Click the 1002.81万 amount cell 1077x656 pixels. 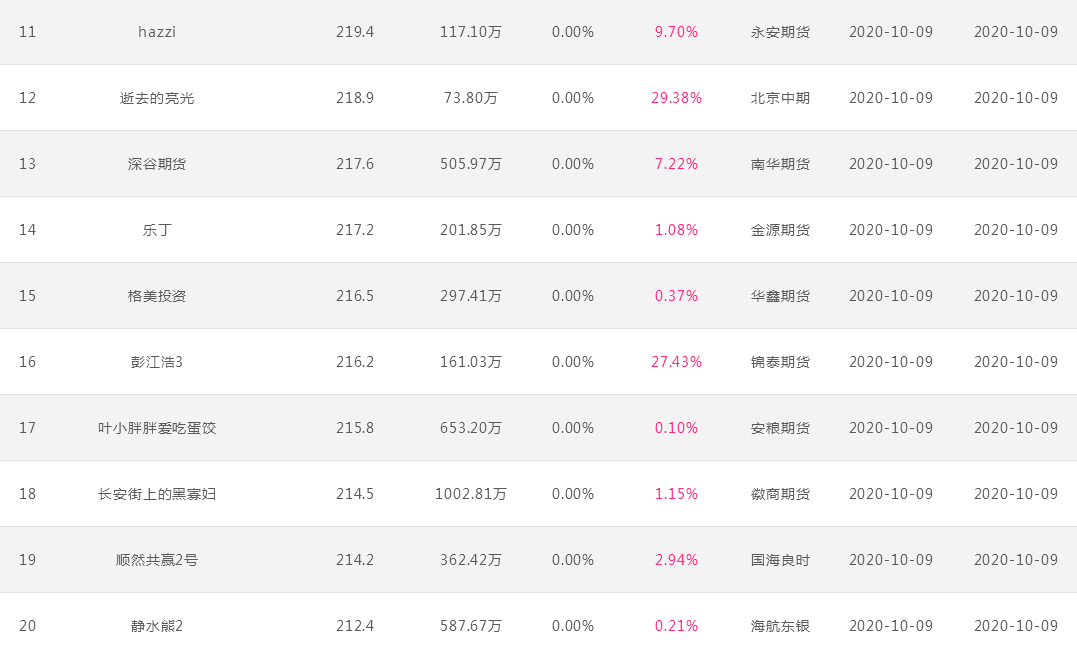471,493
